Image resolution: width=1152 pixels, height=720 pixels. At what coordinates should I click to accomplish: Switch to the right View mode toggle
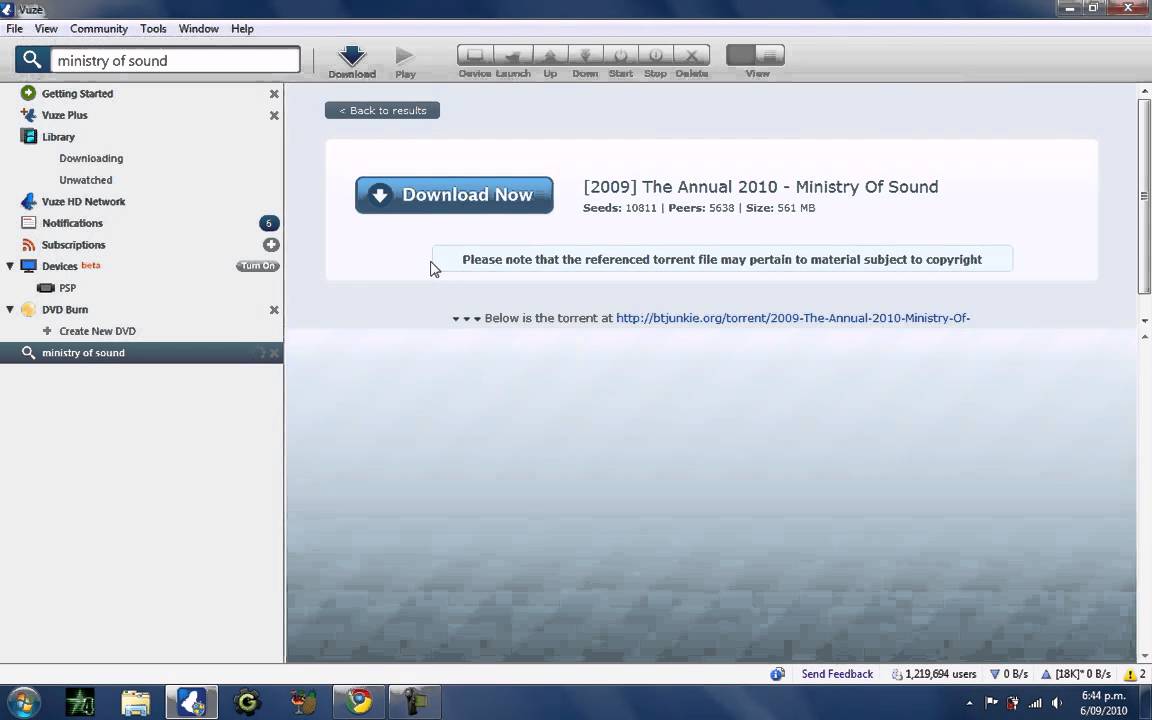pyautogui.click(x=770, y=55)
